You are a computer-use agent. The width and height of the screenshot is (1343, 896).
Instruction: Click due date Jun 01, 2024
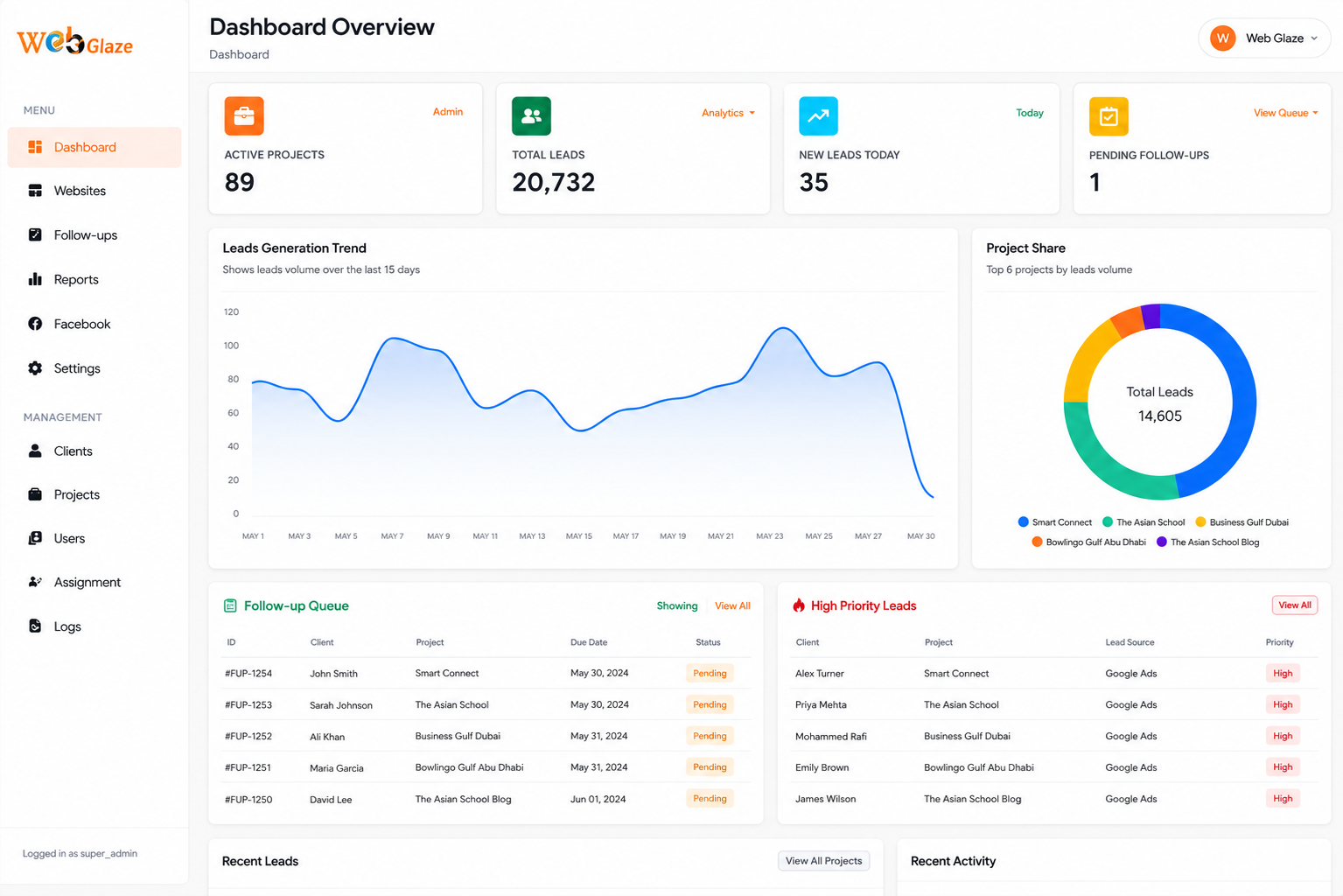598,799
